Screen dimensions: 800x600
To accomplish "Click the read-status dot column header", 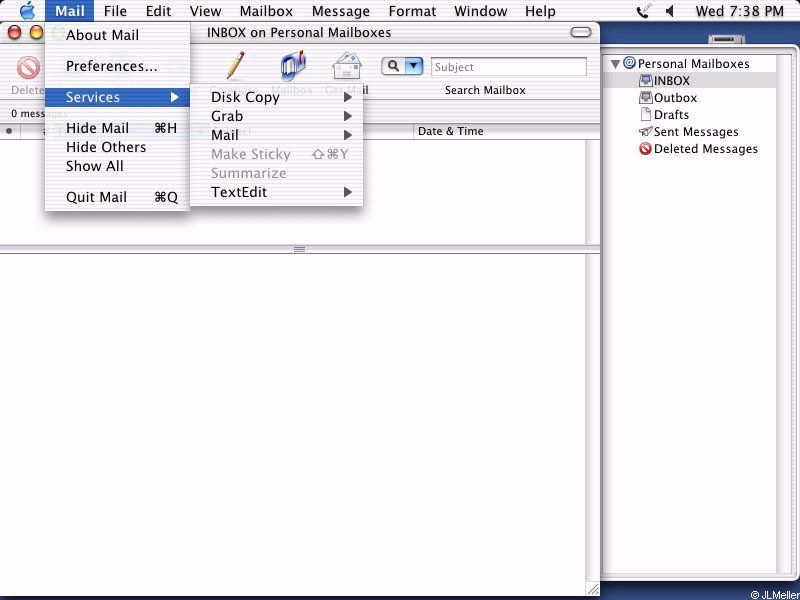I will click(x=9, y=131).
